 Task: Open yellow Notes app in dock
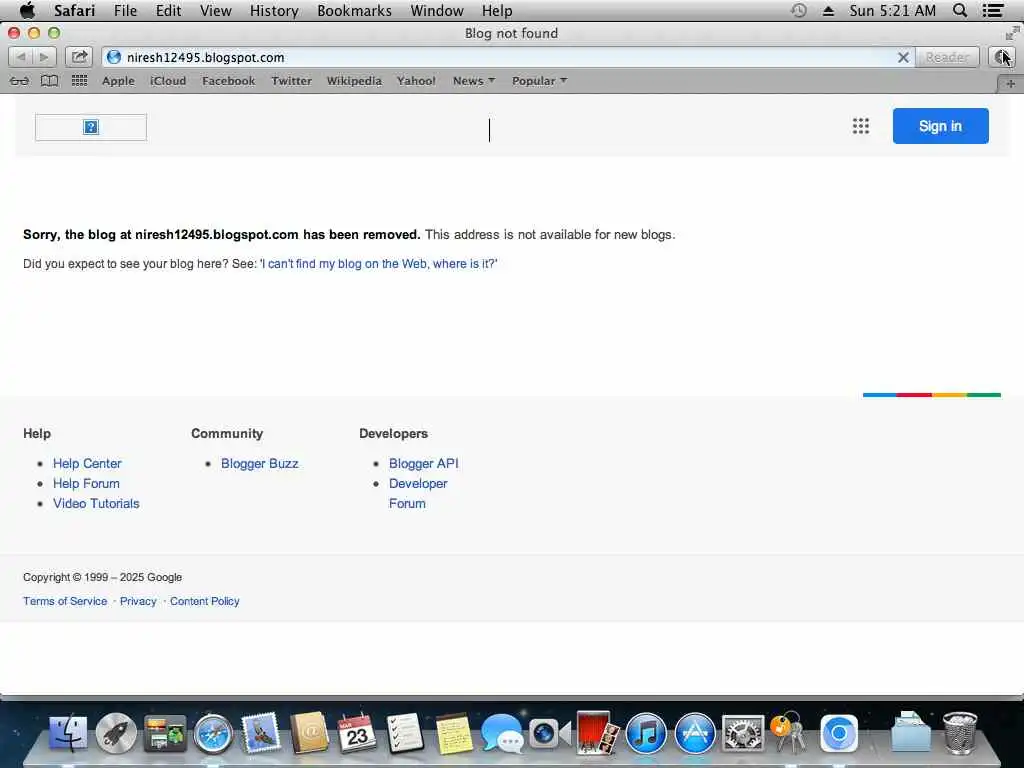pyautogui.click(x=453, y=734)
